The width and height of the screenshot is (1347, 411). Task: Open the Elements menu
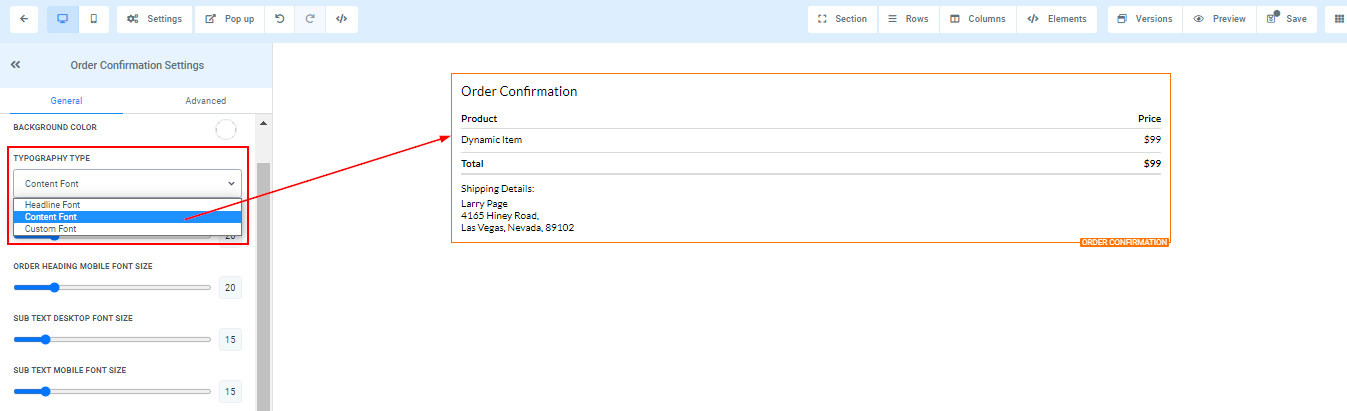(1057, 19)
